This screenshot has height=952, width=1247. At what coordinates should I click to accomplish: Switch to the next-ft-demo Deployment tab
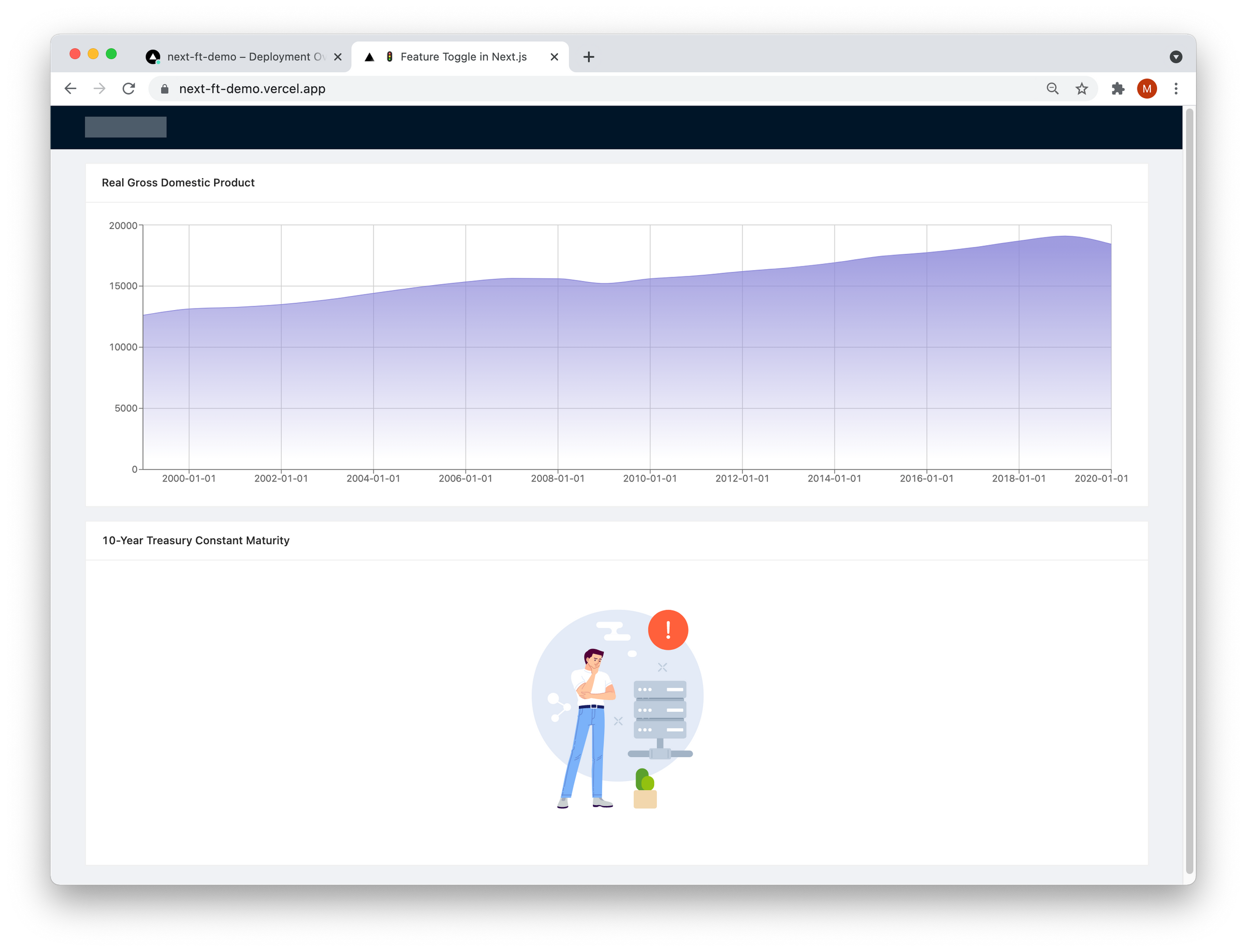(x=244, y=57)
